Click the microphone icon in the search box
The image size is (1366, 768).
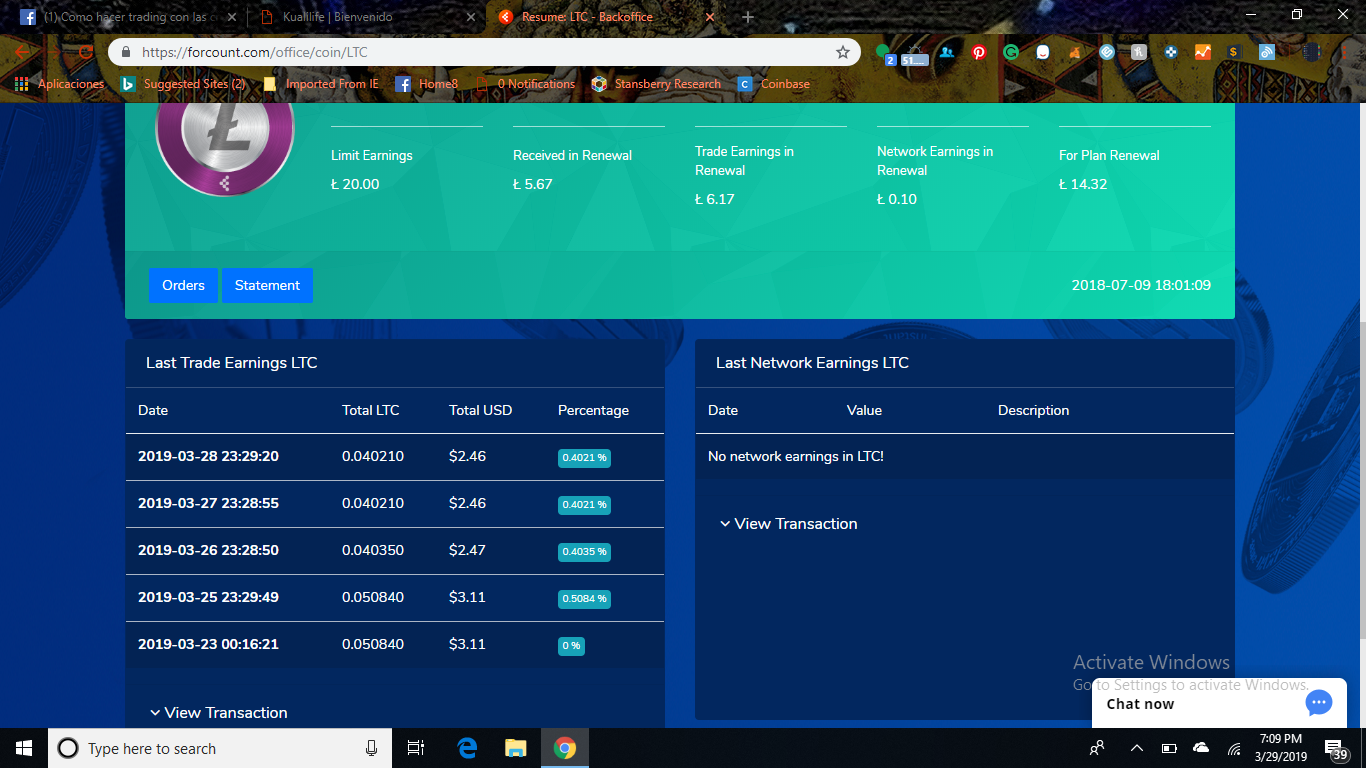371,748
